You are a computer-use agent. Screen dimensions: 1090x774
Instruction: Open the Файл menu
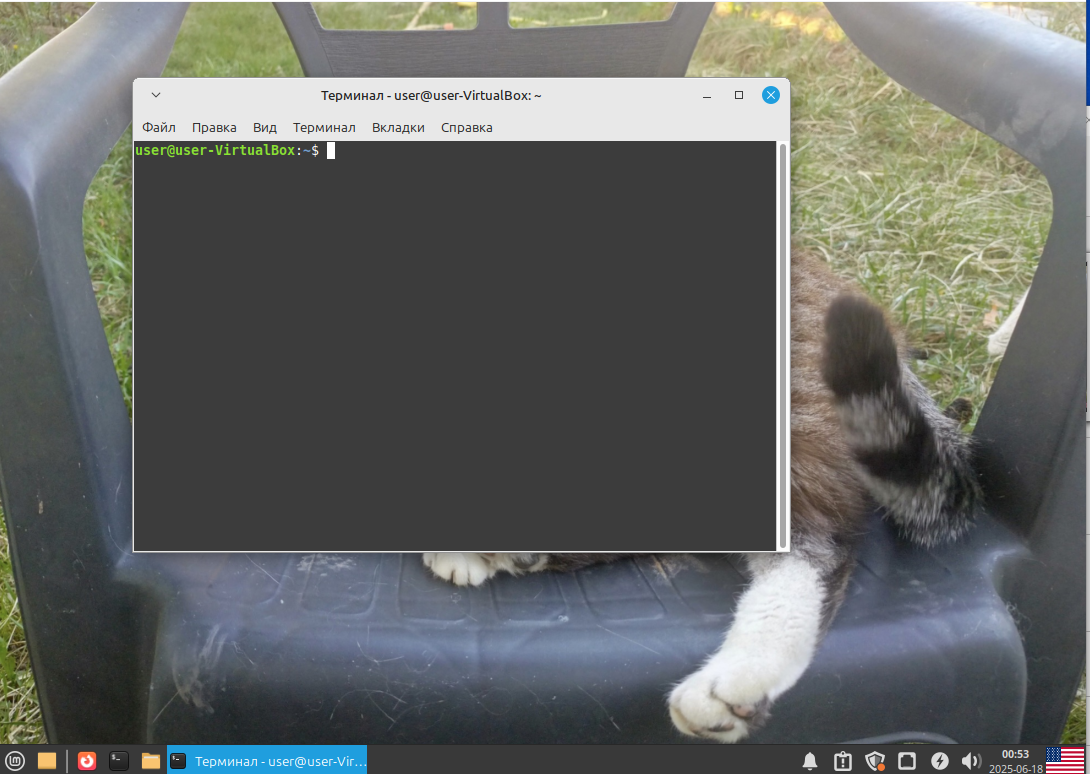coord(158,127)
